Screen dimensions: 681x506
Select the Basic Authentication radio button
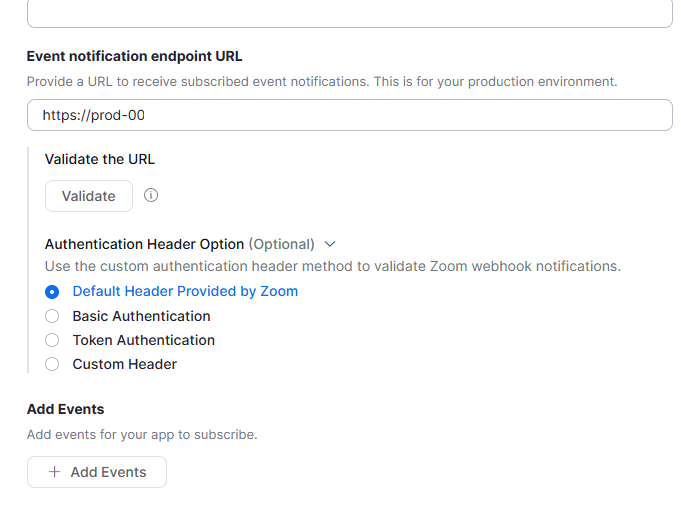point(52,316)
